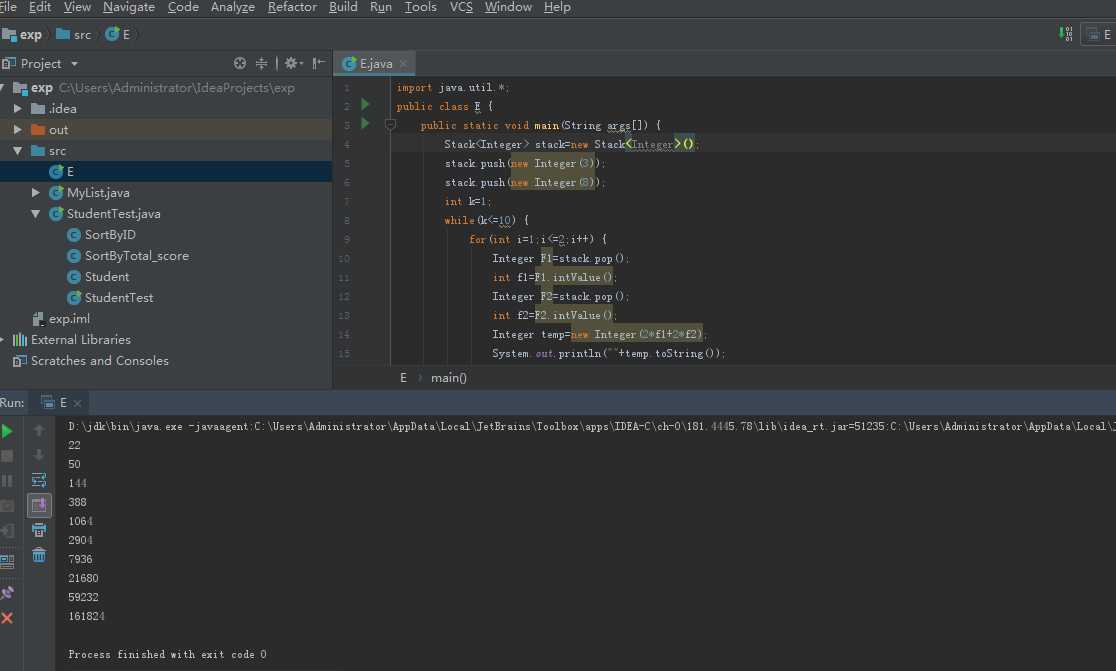Expand the MyList.java node
The image size is (1116, 671).
coord(36,192)
